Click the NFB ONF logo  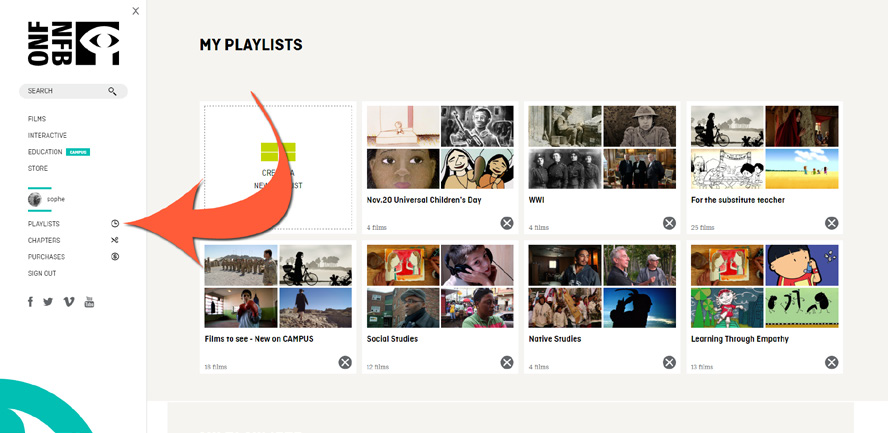click(x=73, y=44)
